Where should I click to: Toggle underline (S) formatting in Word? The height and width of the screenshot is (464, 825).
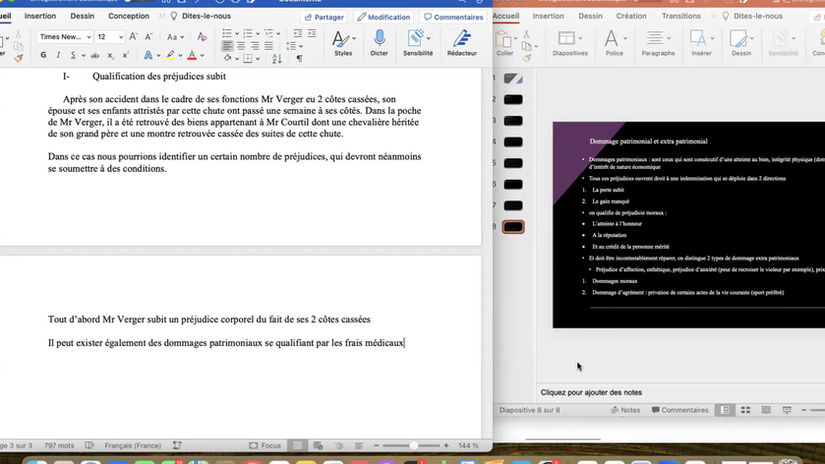coord(73,55)
